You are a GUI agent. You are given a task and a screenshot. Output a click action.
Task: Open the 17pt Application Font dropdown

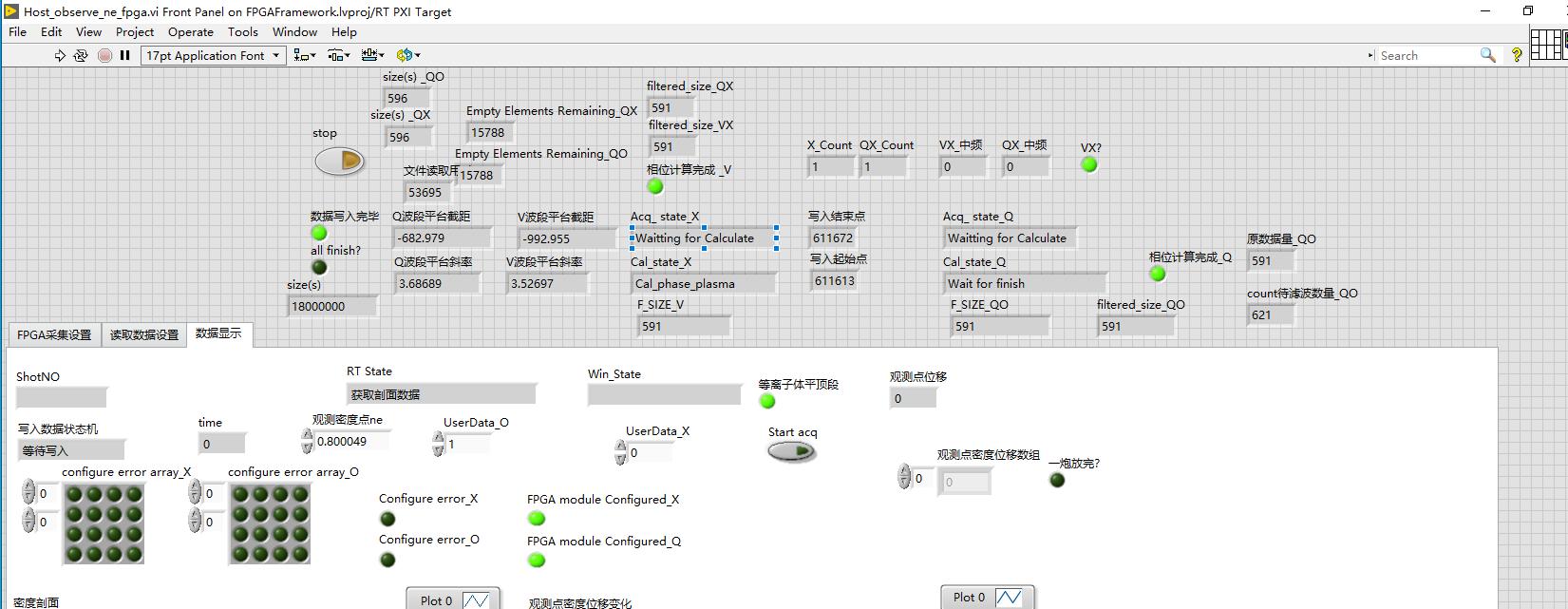point(214,56)
